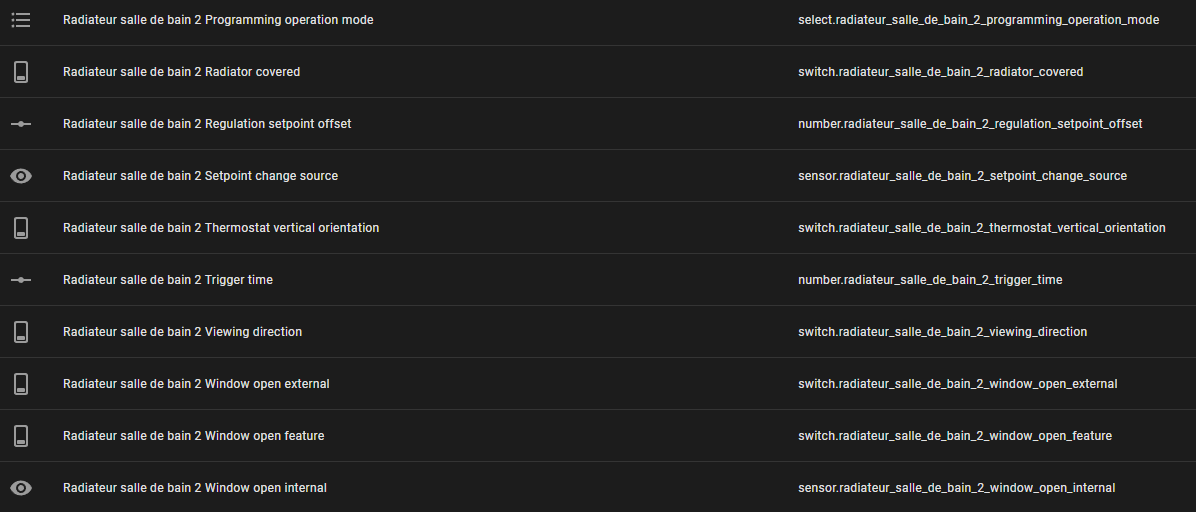Open the Trigger time entity name
The width and height of the screenshot is (1196, 512).
(x=168, y=280)
